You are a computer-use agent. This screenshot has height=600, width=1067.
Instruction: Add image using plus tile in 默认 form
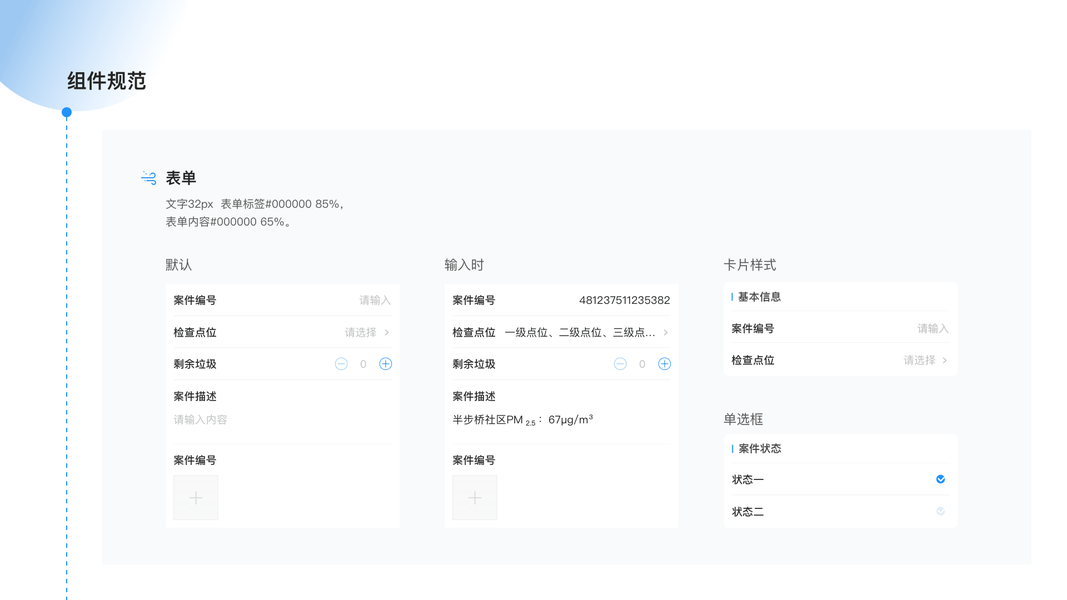pos(195,498)
